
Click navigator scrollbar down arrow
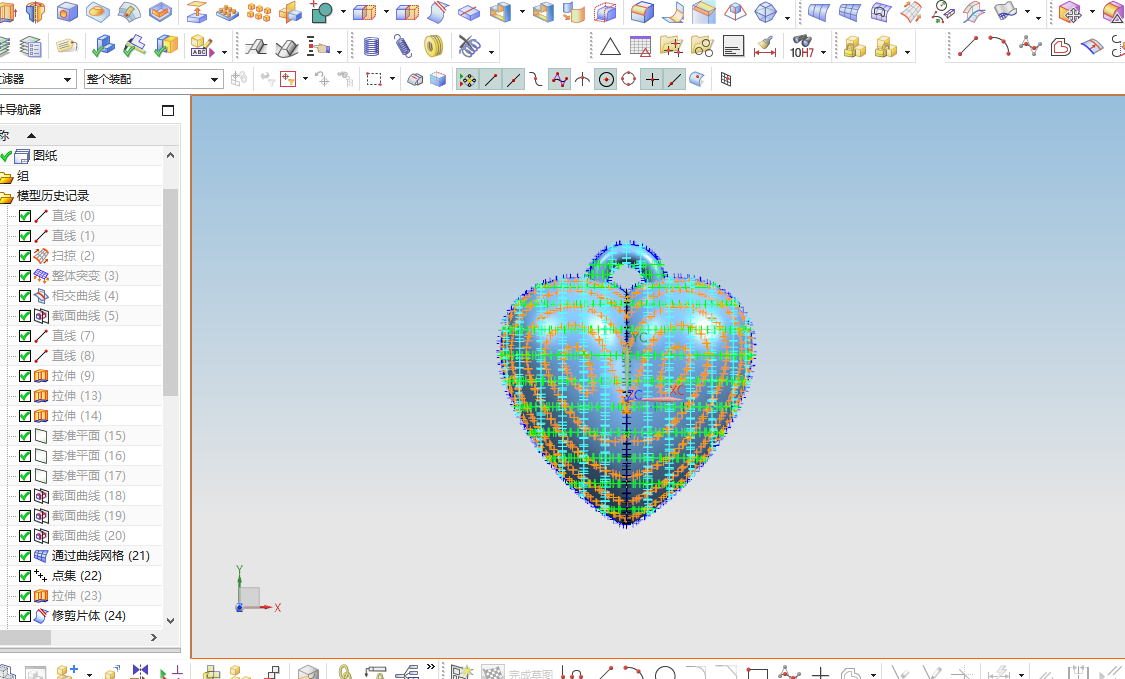click(170, 621)
